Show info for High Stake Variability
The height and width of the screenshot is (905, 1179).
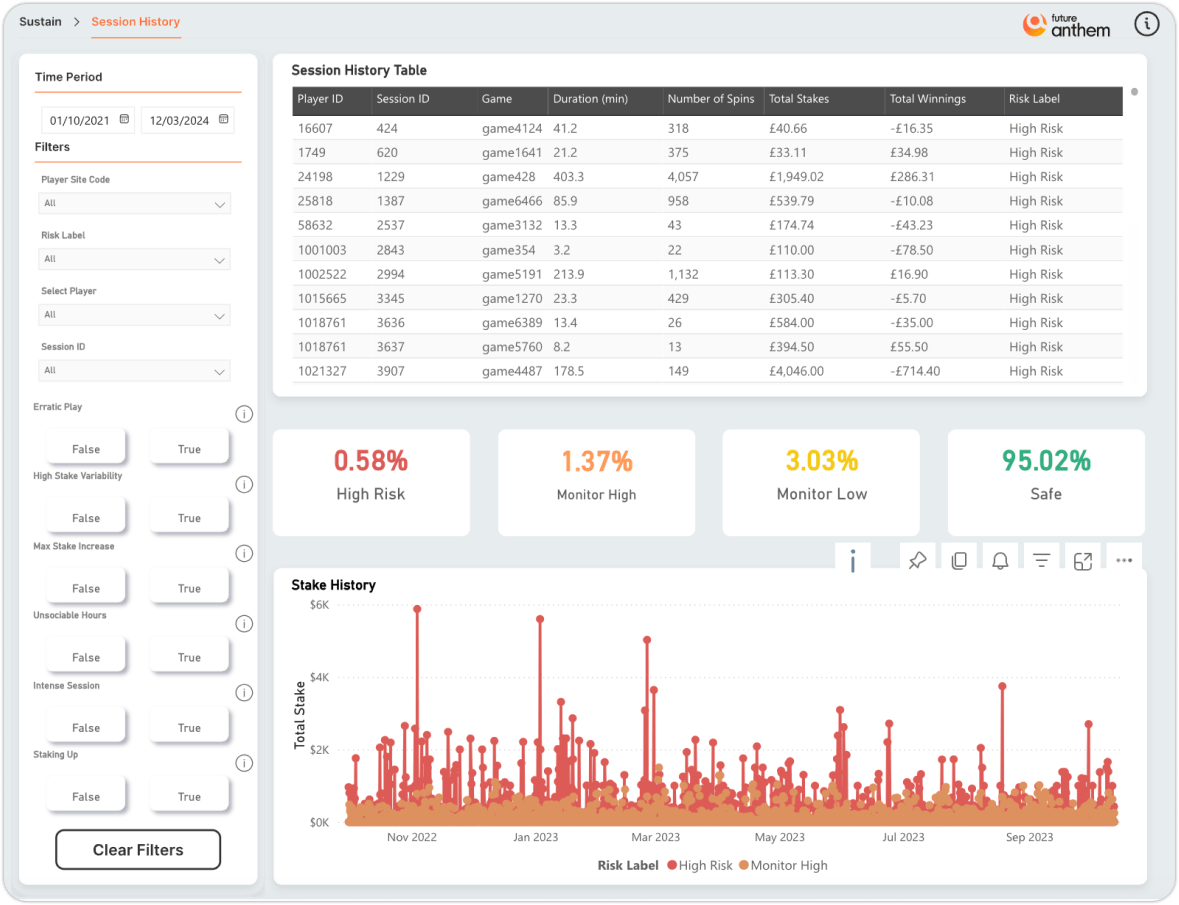[244, 484]
